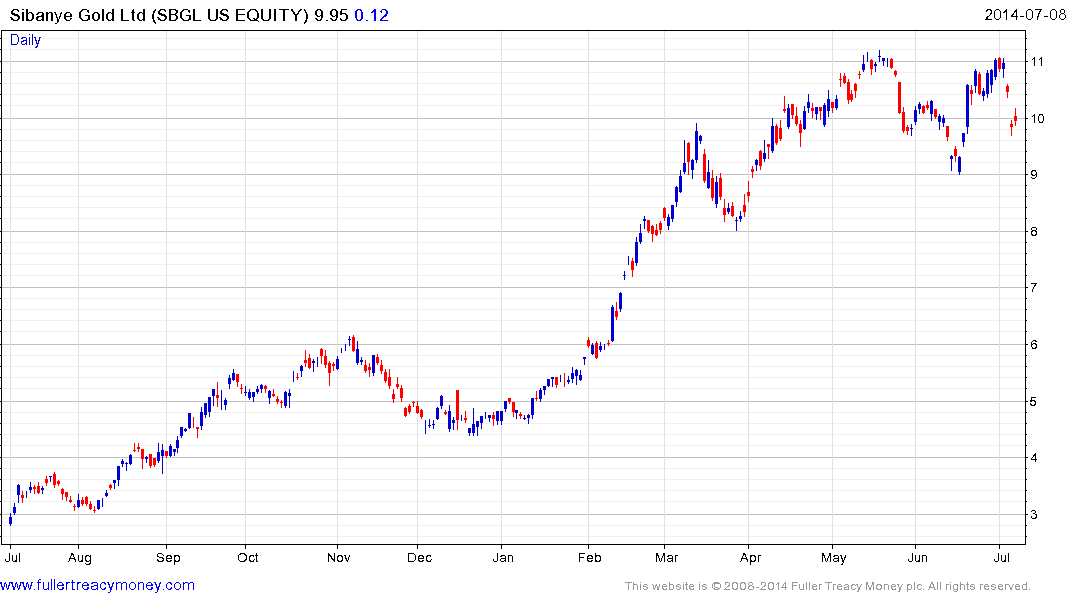Select the 'Daily' interval label
The image size is (1075, 600).
[25, 40]
